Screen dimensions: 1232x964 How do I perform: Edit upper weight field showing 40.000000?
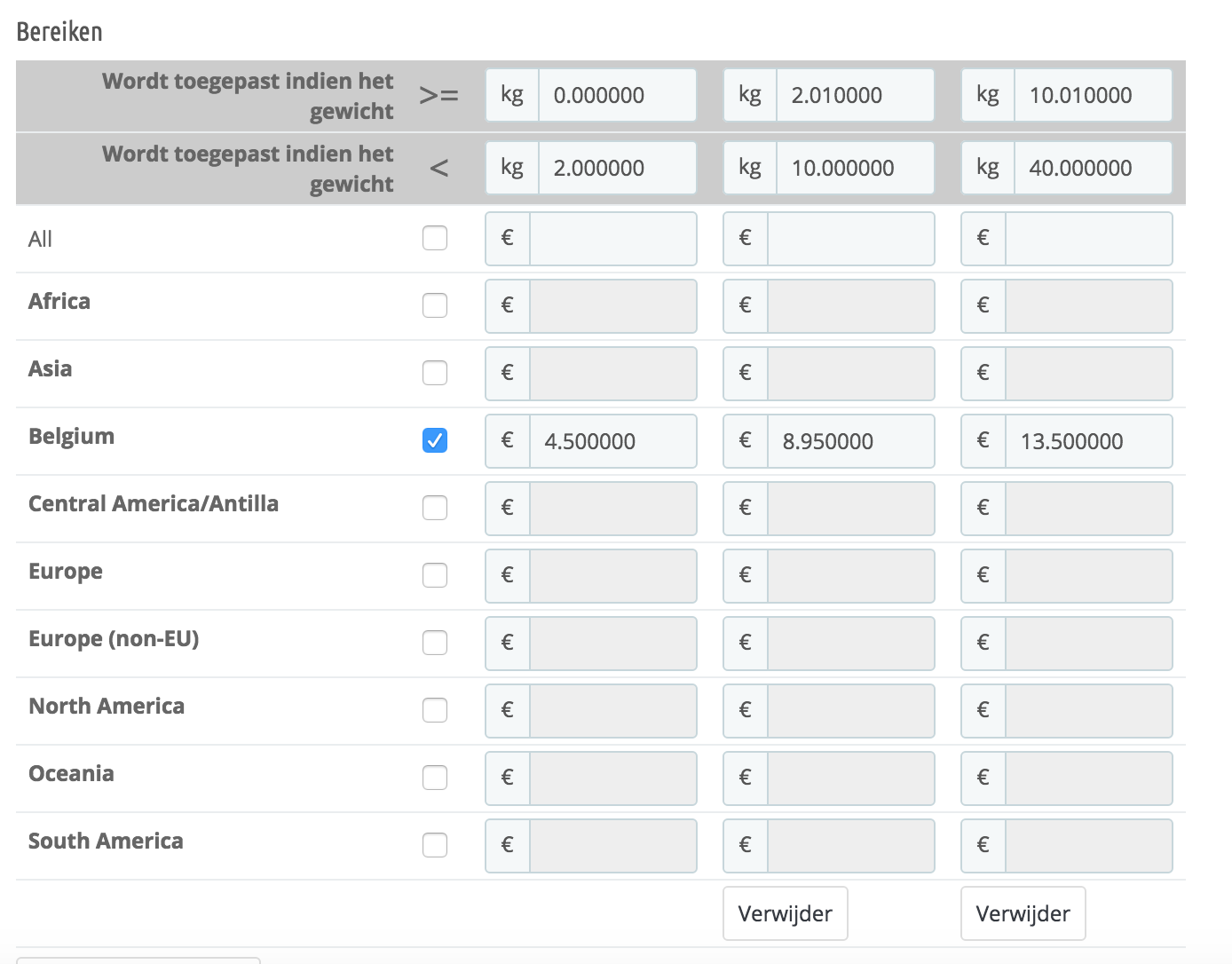[1093, 168]
